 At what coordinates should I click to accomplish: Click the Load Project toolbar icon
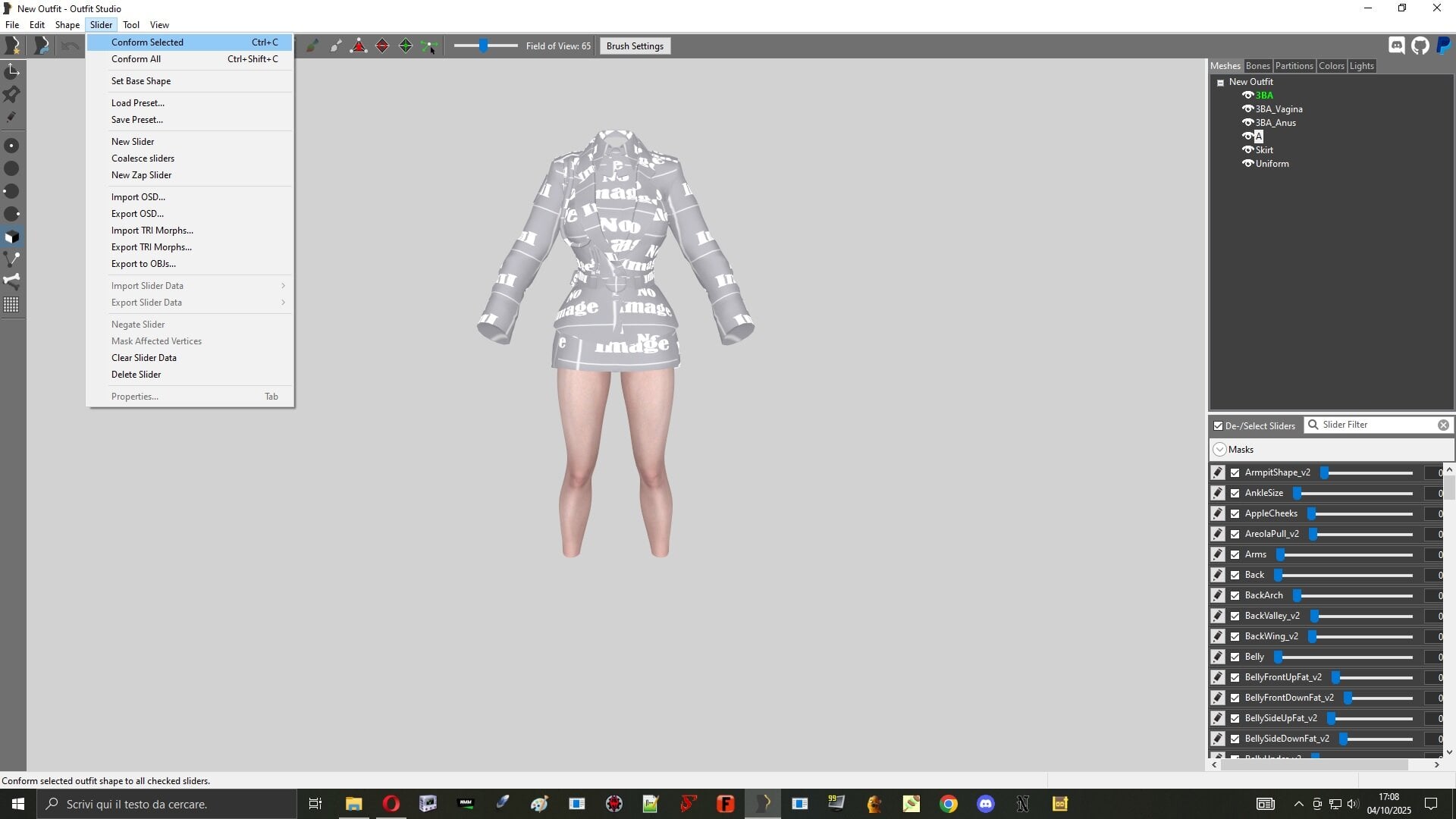(x=42, y=46)
